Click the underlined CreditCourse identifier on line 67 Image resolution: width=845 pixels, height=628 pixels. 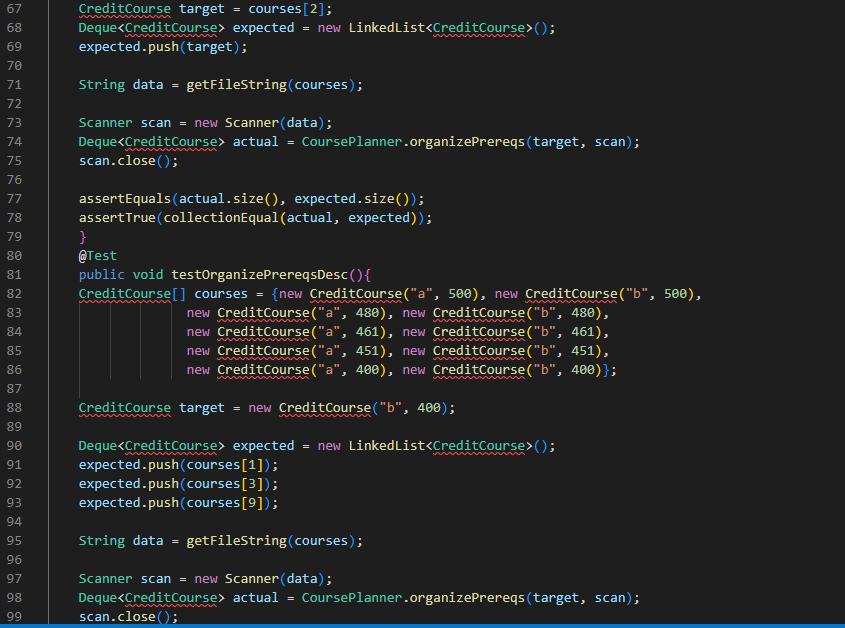[x=124, y=9]
